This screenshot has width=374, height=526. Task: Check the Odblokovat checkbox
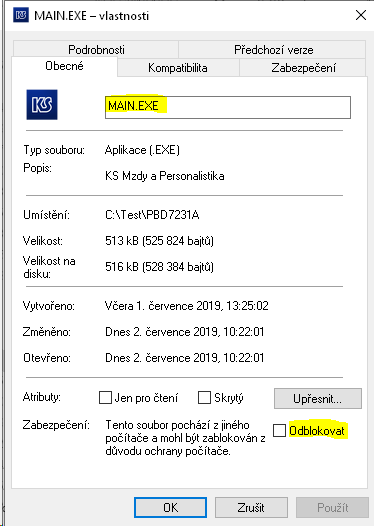(x=279, y=430)
